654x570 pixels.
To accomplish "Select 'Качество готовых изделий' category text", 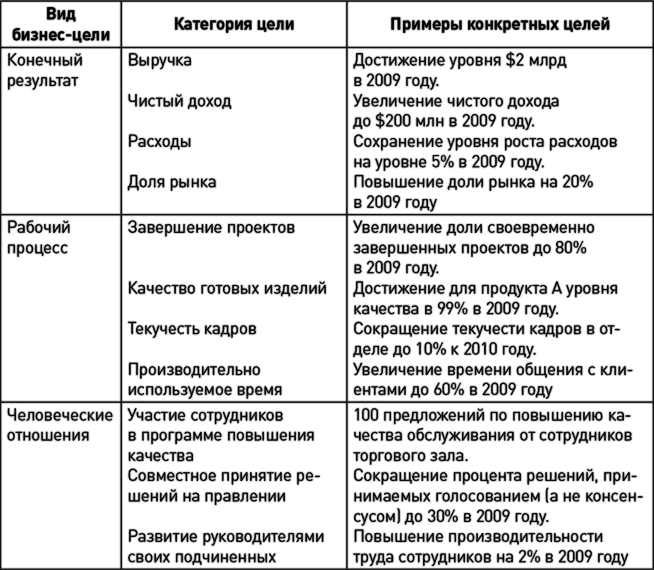I will tap(227, 289).
